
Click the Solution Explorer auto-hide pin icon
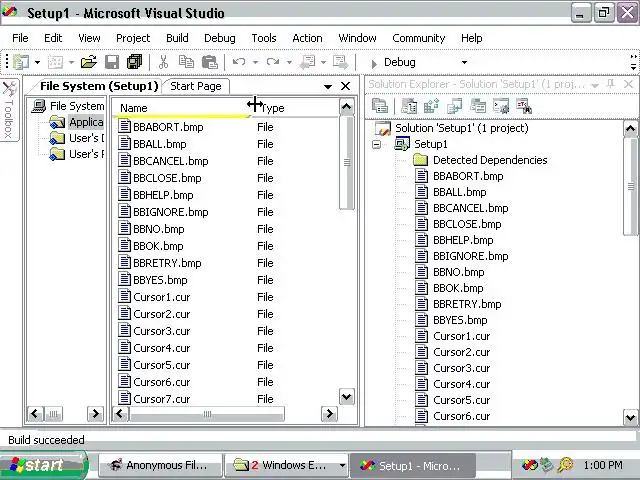coord(611,84)
